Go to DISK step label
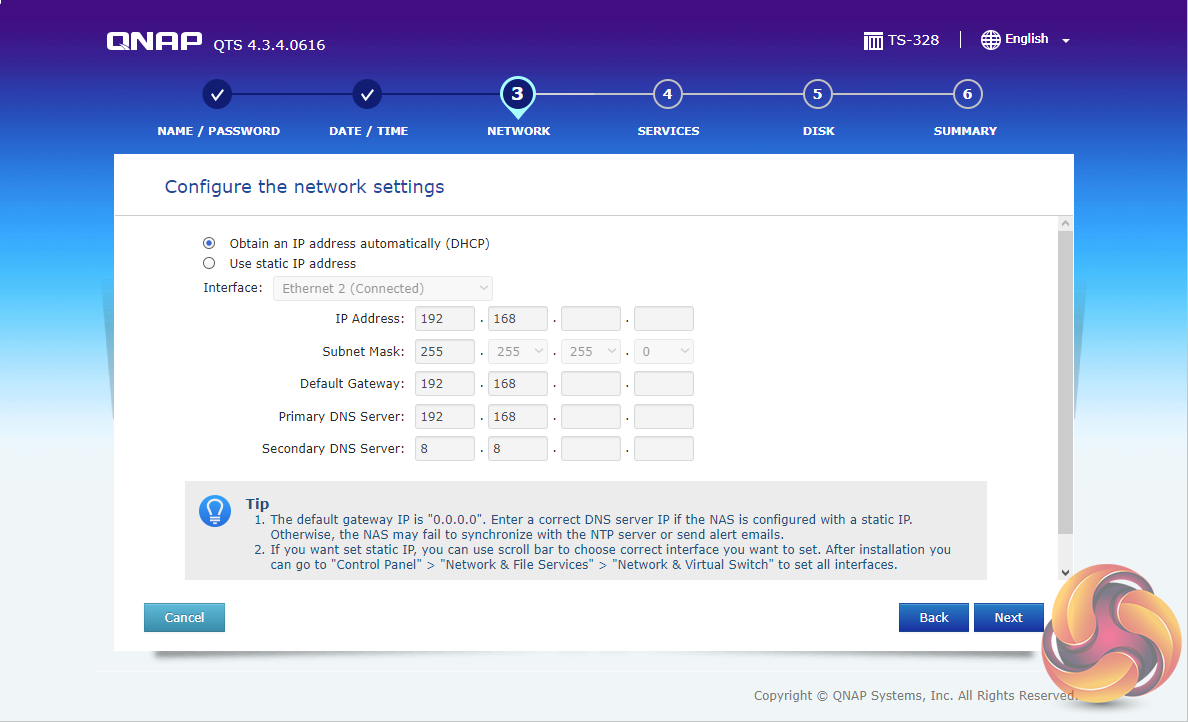Viewport: 1188px width, 722px height. point(818,131)
